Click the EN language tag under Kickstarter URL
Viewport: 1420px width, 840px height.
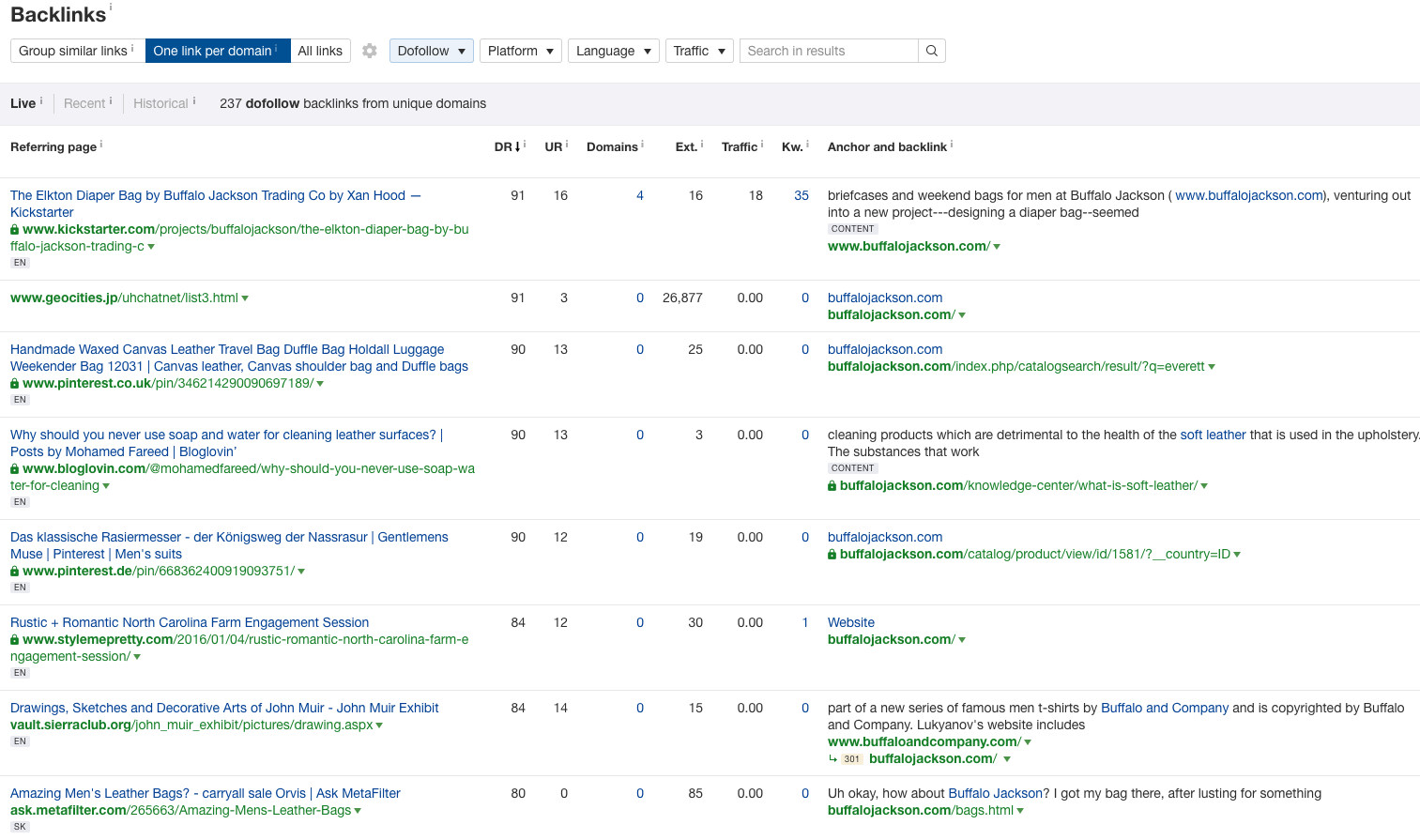click(x=20, y=263)
